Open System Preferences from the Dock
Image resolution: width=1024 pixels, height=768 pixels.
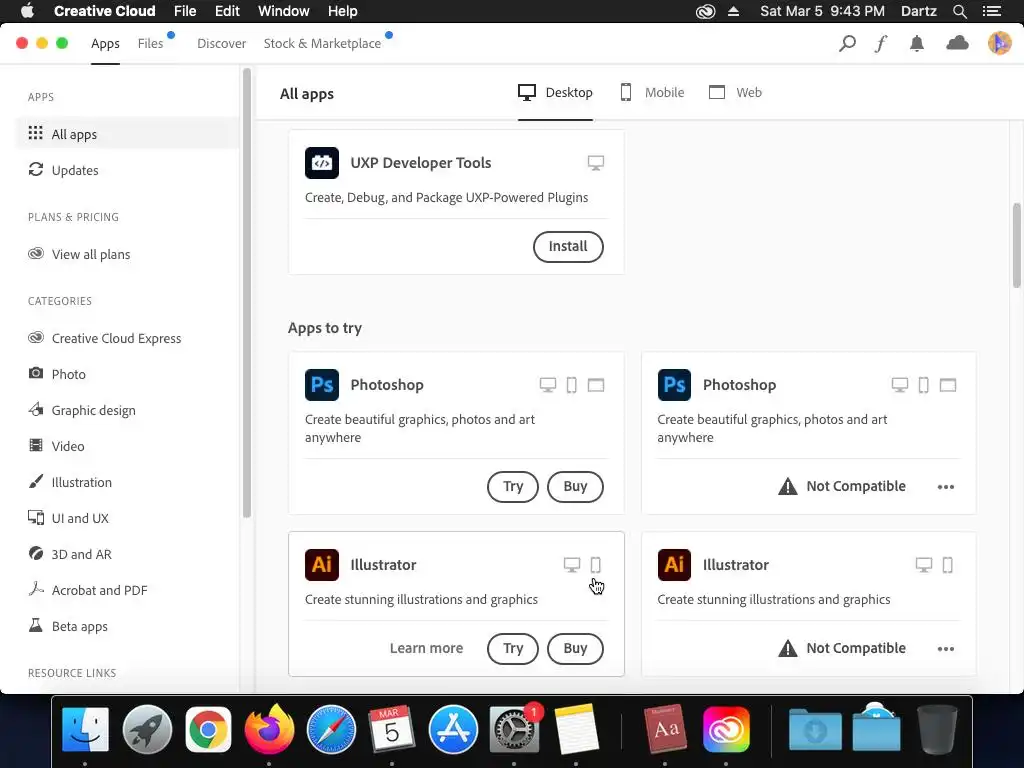point(515,729)
